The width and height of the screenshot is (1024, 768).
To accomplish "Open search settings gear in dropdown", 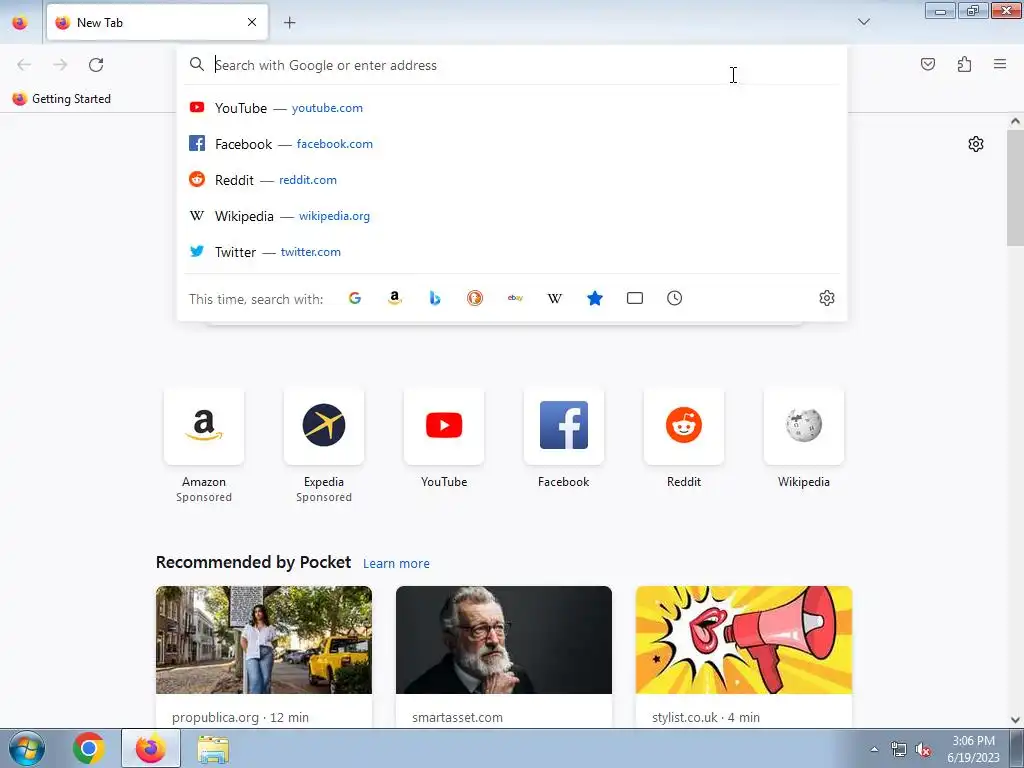I will click(x=827, y=298).
